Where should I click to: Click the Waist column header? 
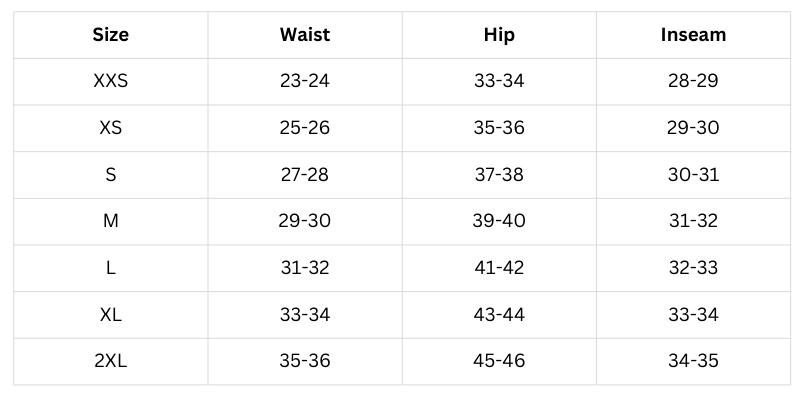click(305, 35)
